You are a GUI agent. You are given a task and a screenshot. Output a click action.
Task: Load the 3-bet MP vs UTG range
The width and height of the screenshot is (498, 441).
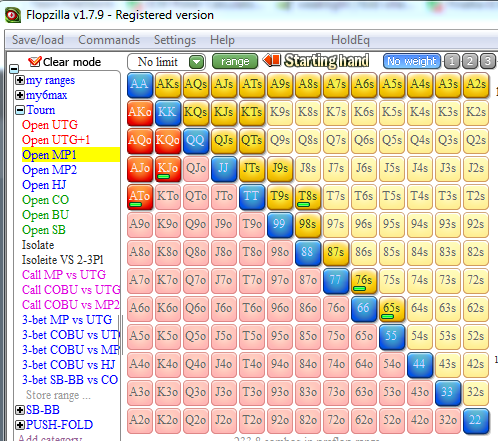67,320
